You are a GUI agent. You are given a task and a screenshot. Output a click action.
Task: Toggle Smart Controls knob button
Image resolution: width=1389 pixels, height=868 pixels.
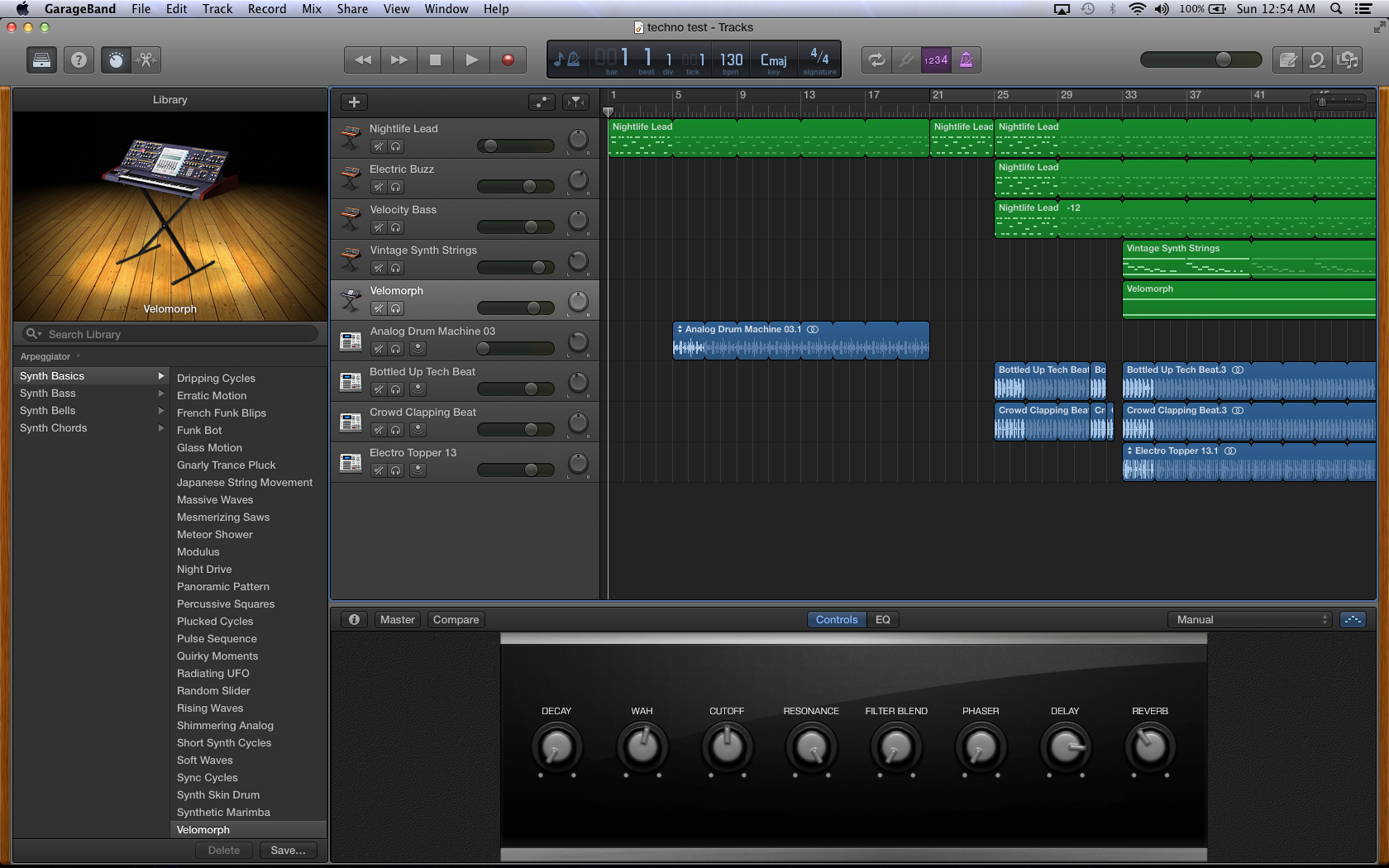click(116, 60)
